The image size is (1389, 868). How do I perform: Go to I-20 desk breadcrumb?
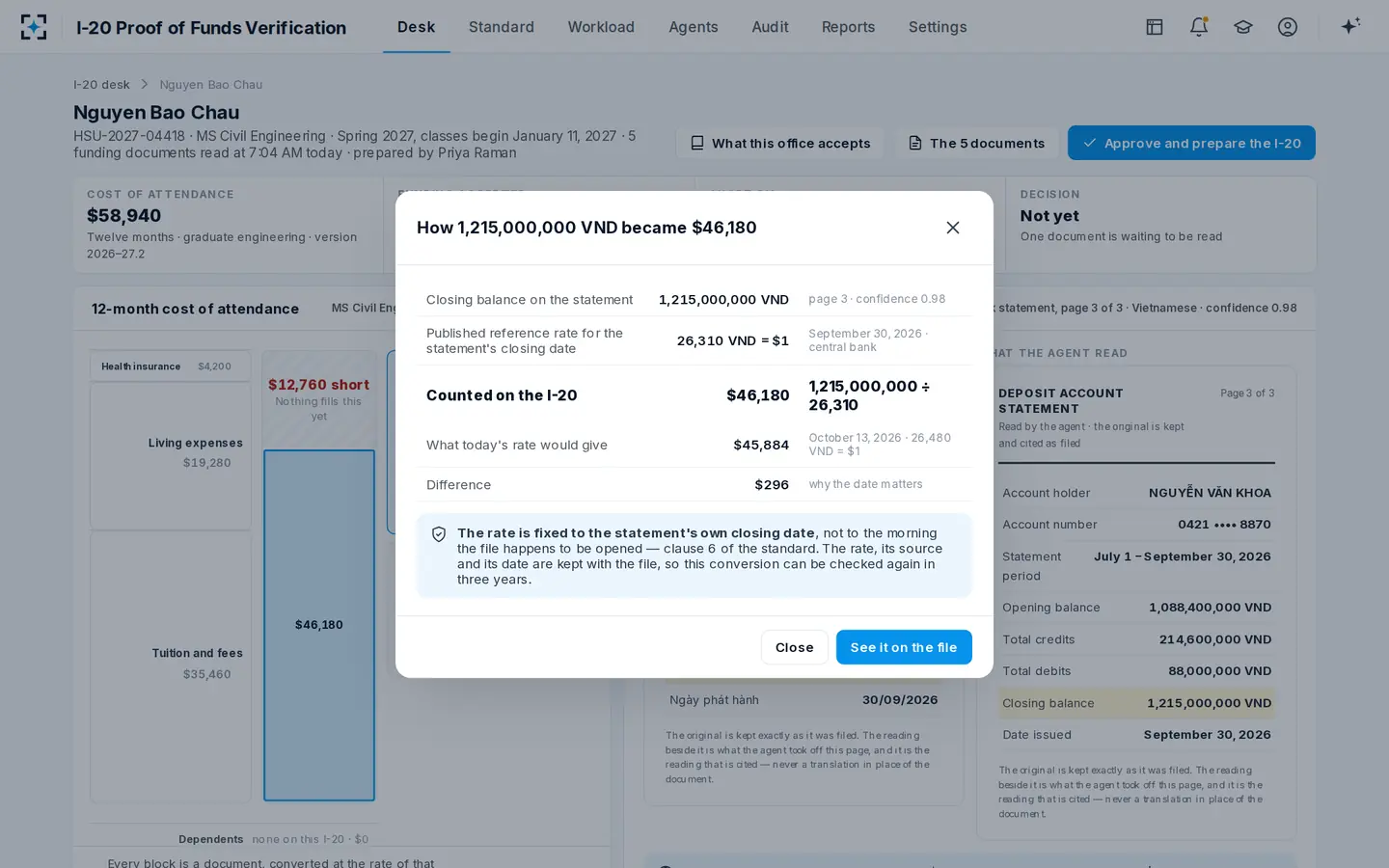(101, 85)
